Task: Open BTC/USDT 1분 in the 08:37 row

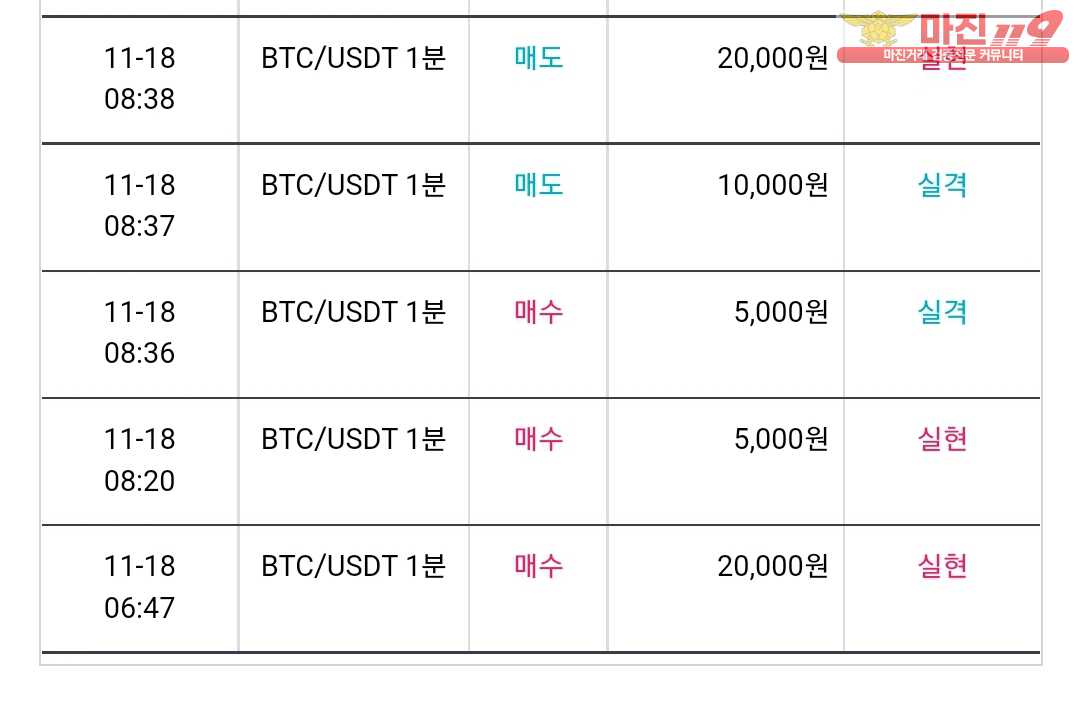Action: (353, 185)
